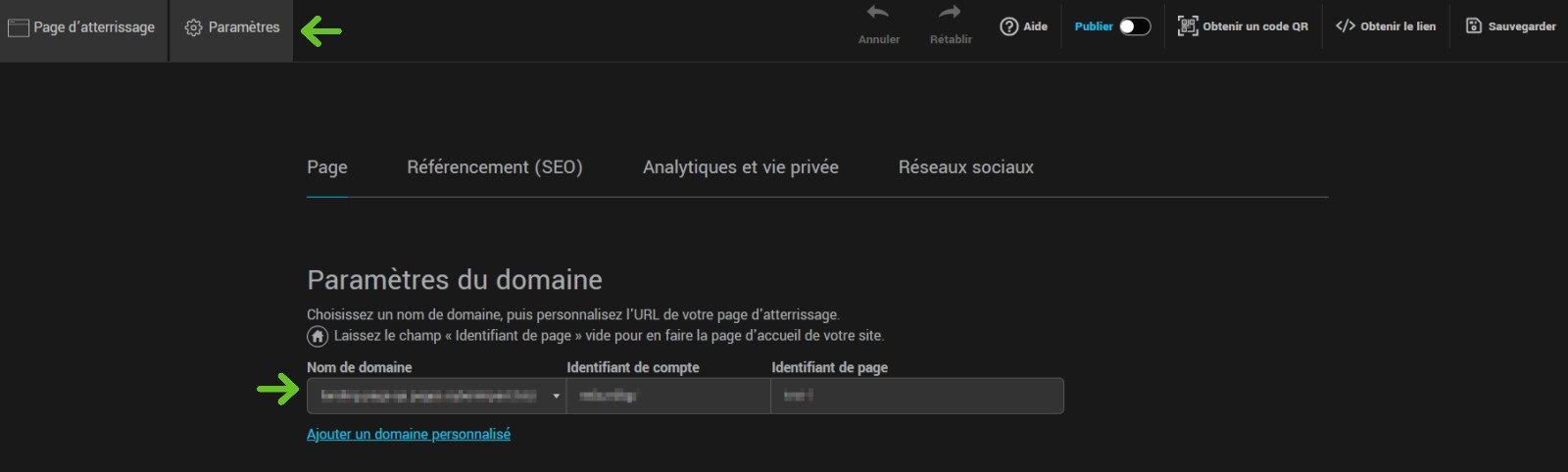Redo with the Rétablir arrow

coord(950,14)
